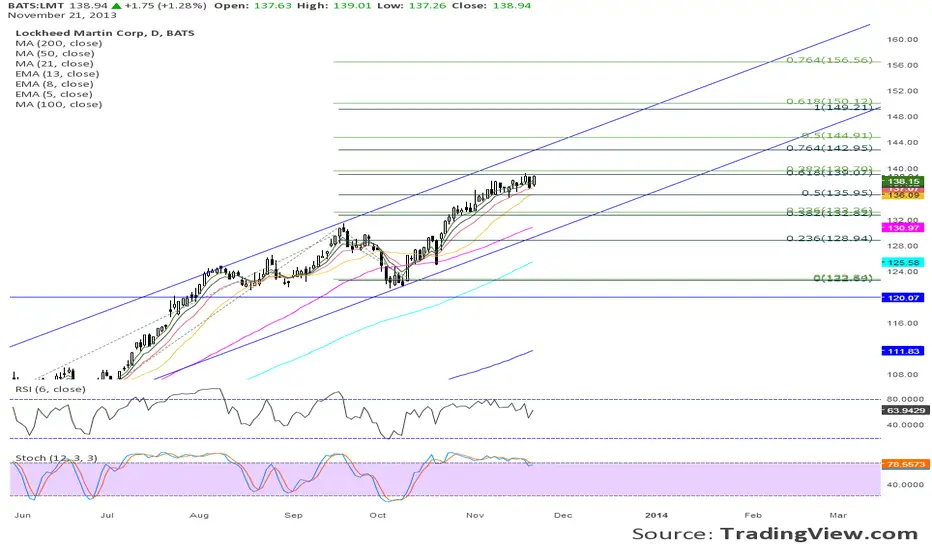
Task: Click the MA (21, close) indicator label
Action: pyautogui.click(x=54, y=64)
